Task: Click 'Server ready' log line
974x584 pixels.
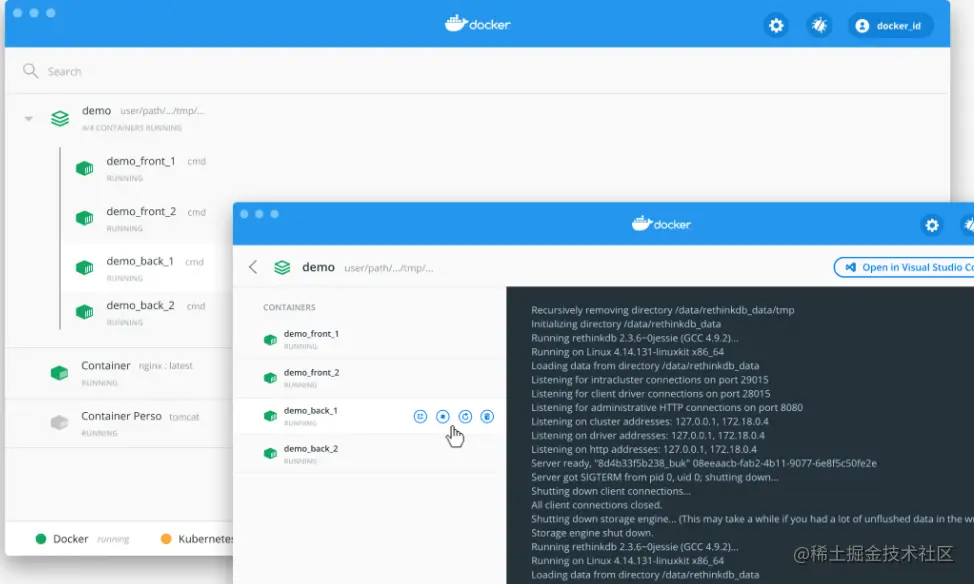Action: point(703,463)
